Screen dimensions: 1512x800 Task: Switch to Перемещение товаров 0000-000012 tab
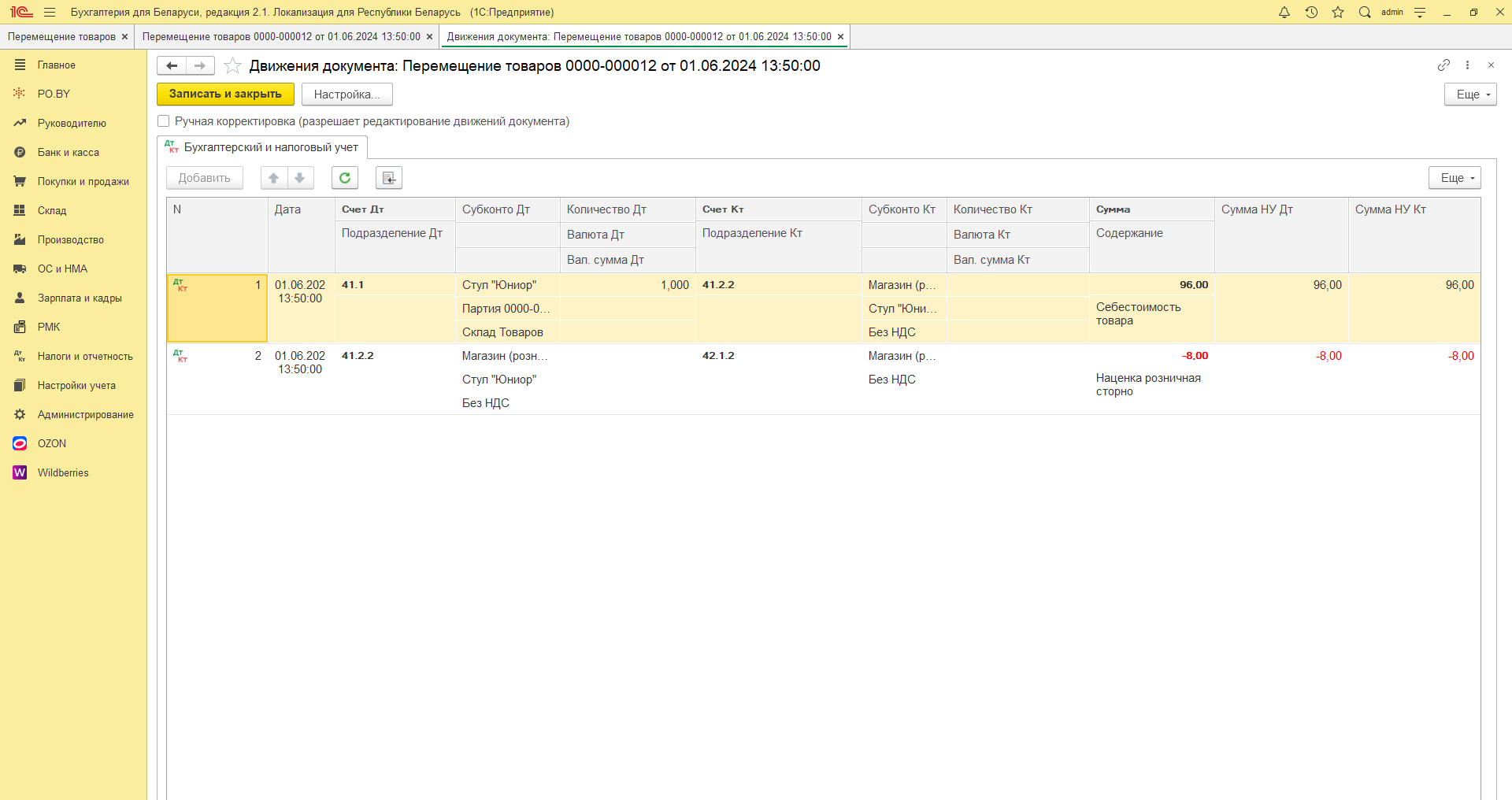click(281, 37)
